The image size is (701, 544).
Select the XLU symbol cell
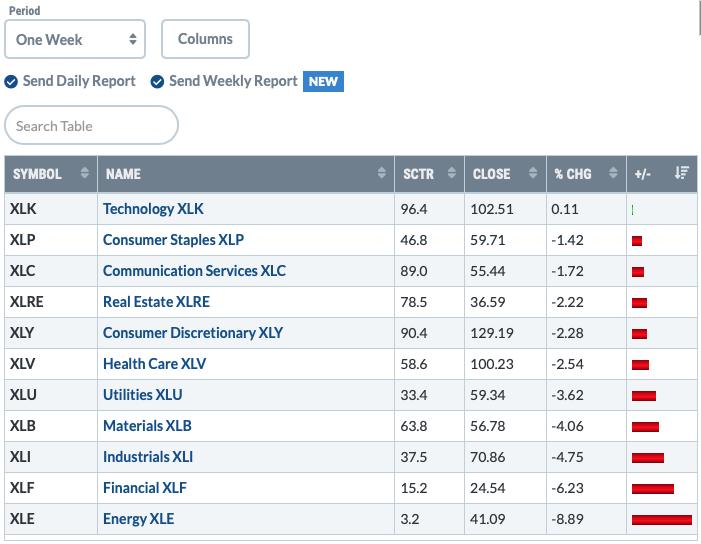coord(51,395)
